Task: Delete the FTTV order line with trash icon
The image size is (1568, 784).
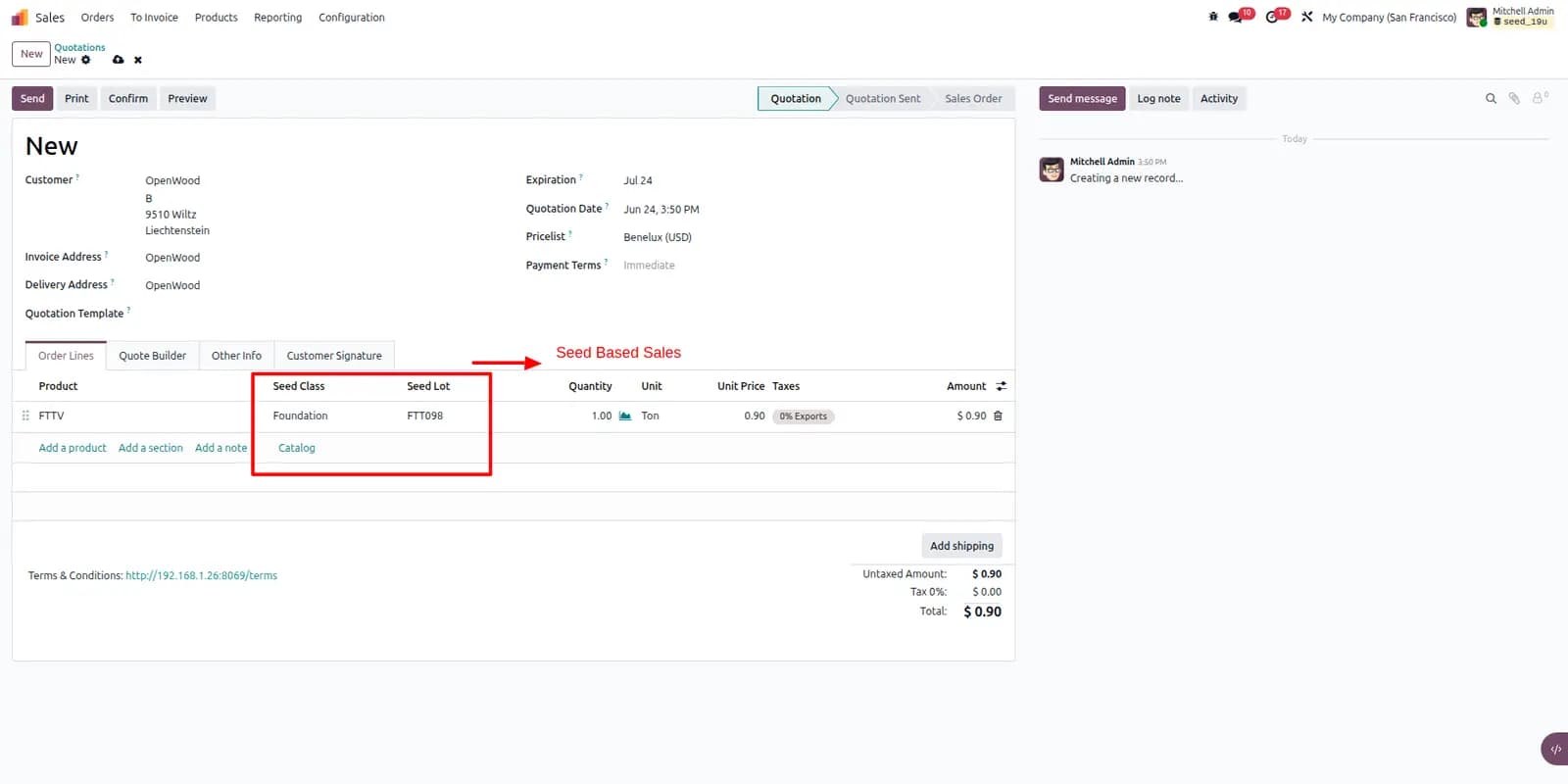Action: pyautogui.click(x=999, y=416)
